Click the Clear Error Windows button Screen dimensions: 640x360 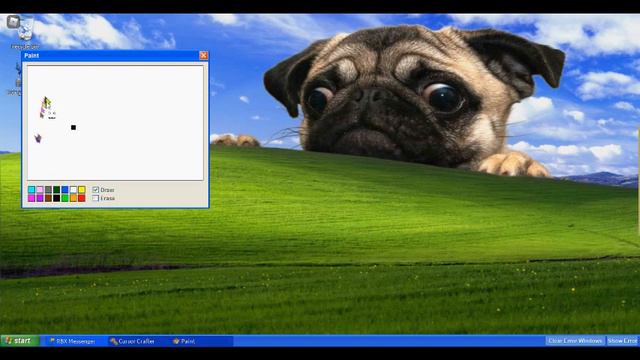point(575,341)
